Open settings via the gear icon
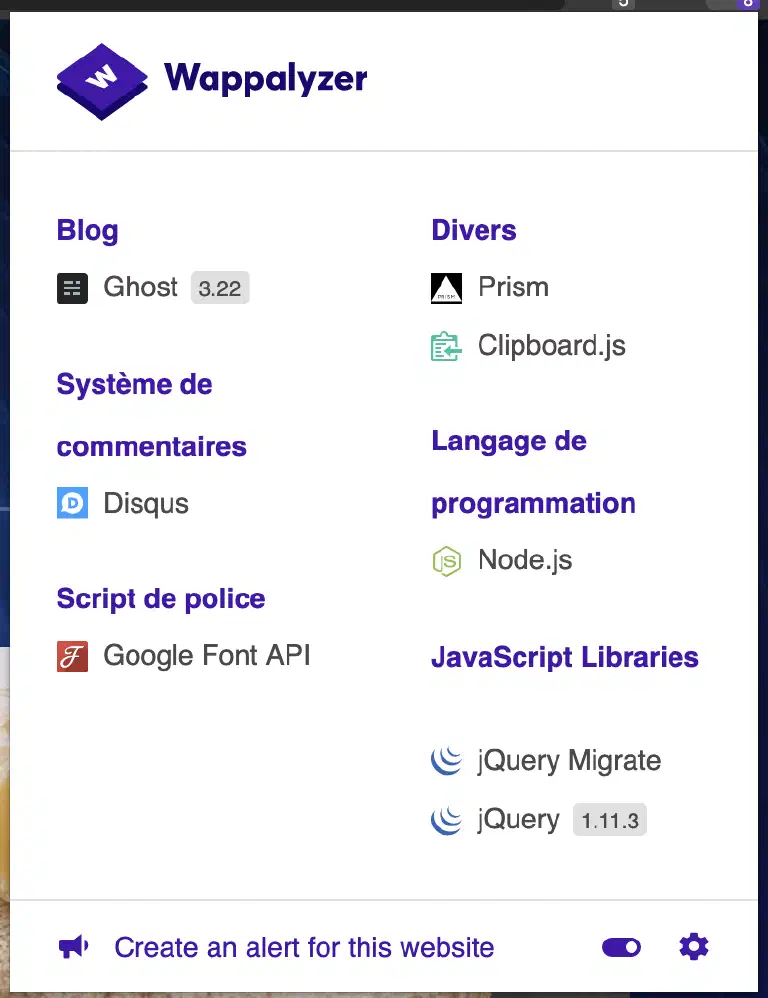 [694, 947]
